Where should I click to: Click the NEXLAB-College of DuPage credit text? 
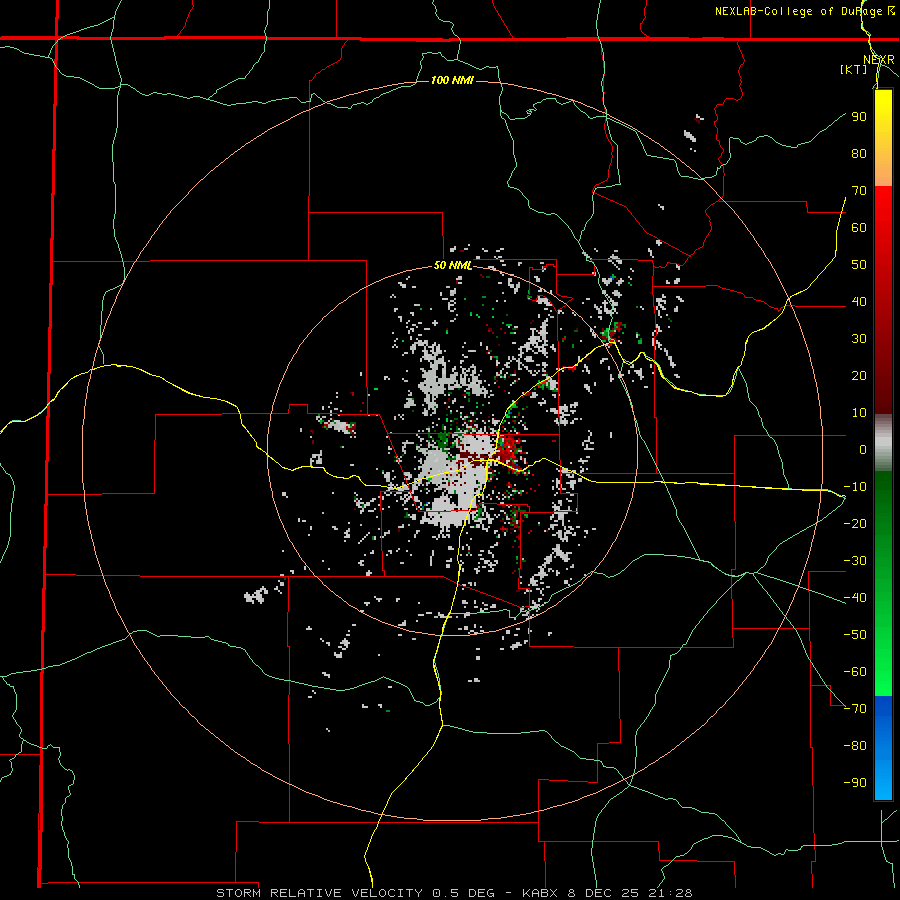click(804, 11)
